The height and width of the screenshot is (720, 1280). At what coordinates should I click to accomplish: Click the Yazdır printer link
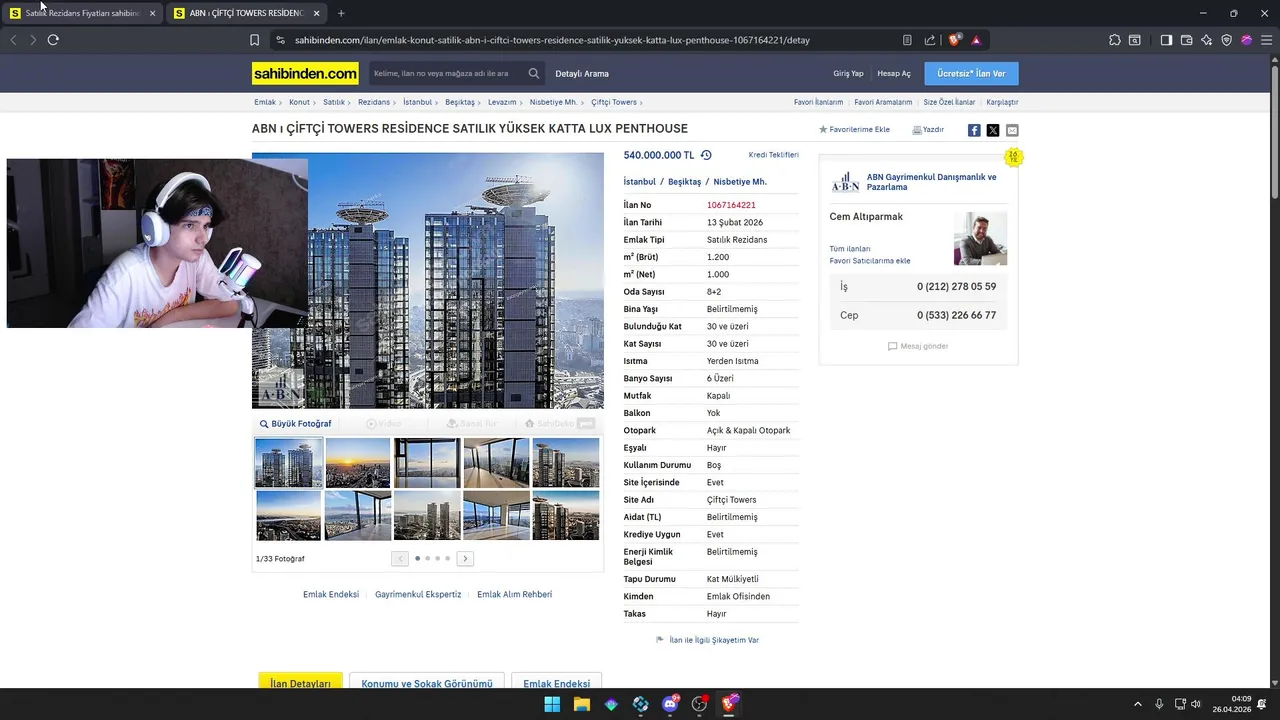click(928, 130)
